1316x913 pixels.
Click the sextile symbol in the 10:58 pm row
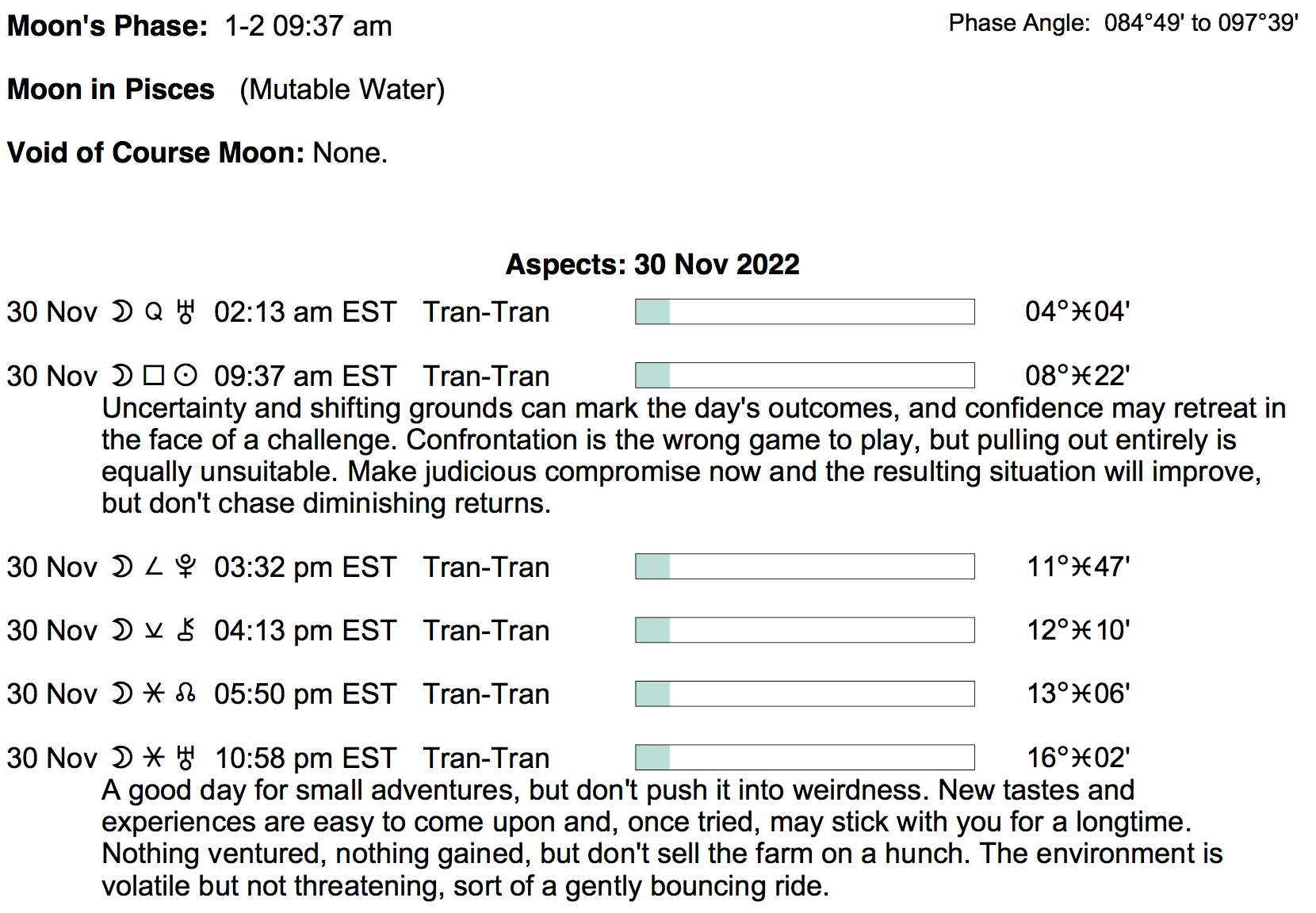tap(154, 758)
